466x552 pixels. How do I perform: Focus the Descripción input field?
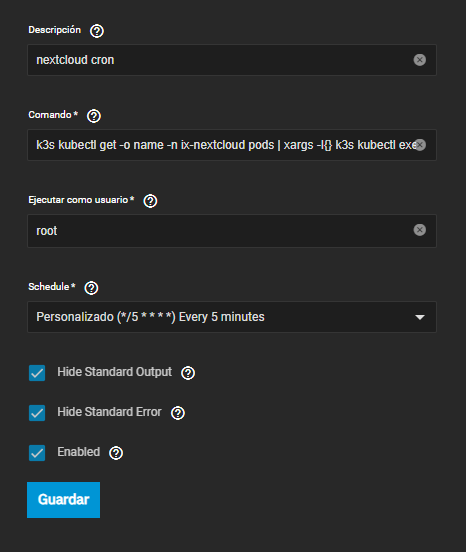click(x=232, y=60)
